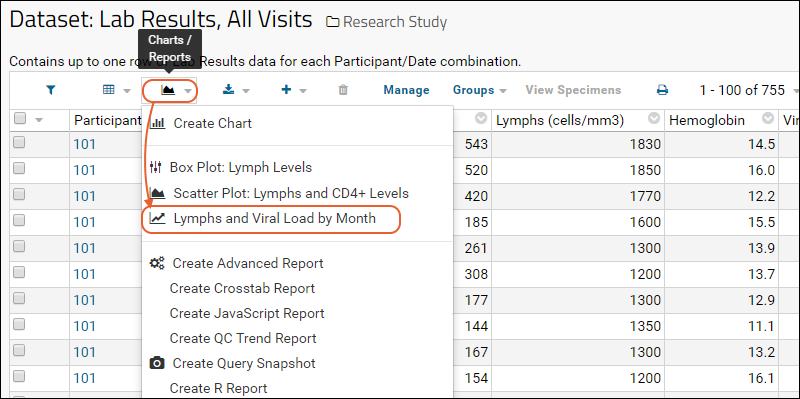The image size is (800, 399).
Task: Click the printer icon
Action: click(x=662, y=90)
